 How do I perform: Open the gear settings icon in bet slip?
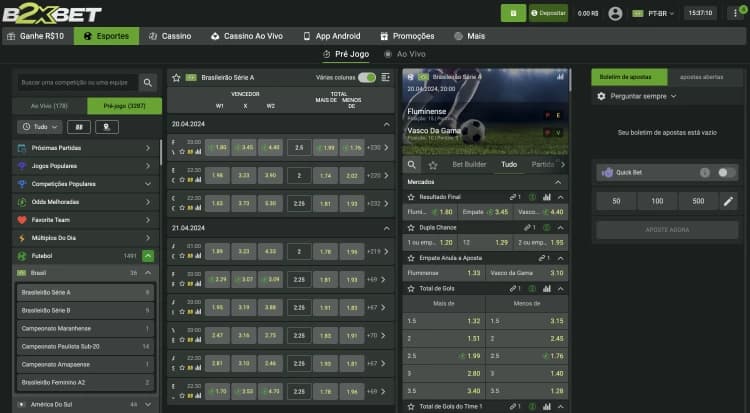601,96
